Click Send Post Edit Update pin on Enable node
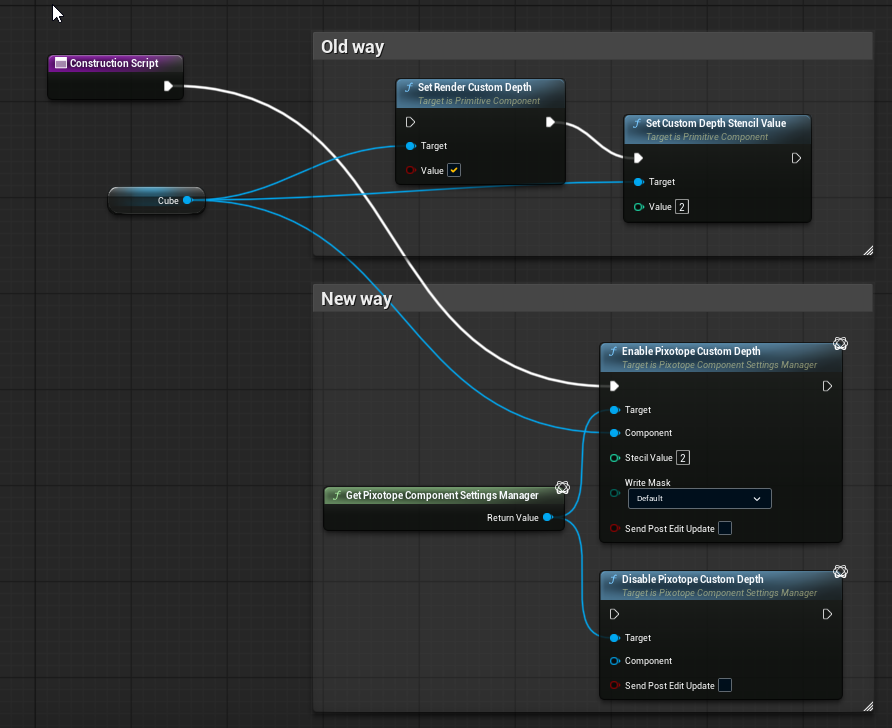This screenshot has width=892, height=728. (614, 528)
